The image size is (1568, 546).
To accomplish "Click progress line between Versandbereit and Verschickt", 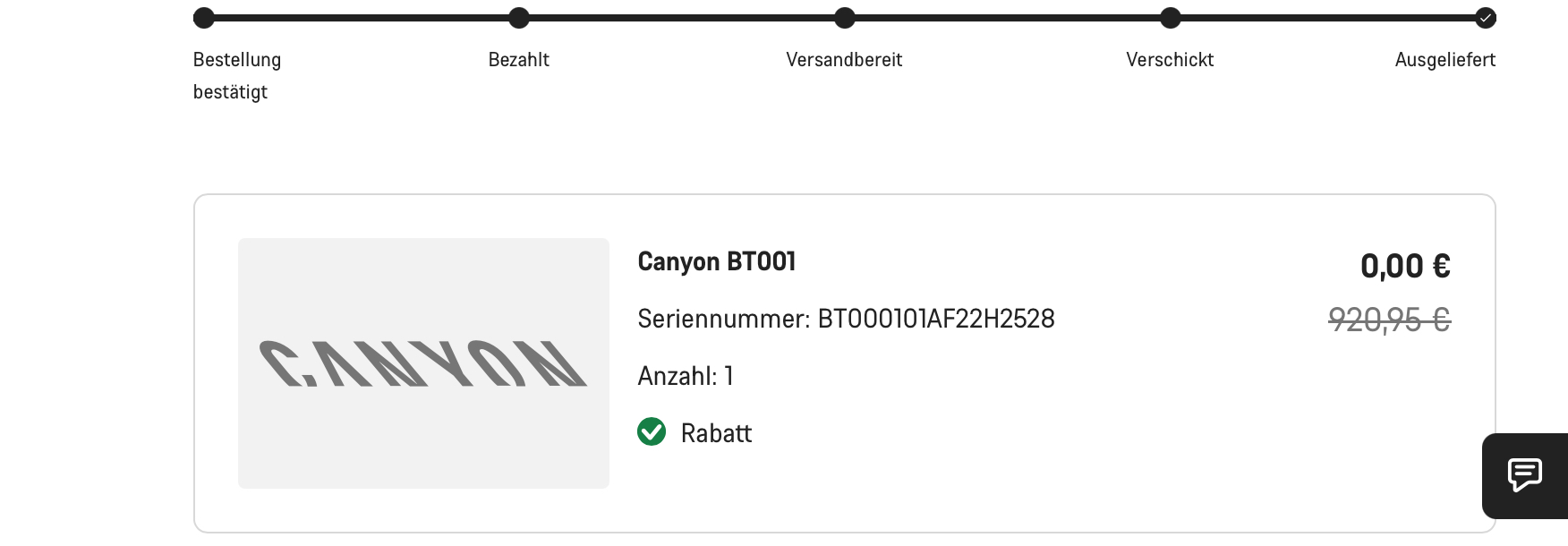I will pos(1008,18).
